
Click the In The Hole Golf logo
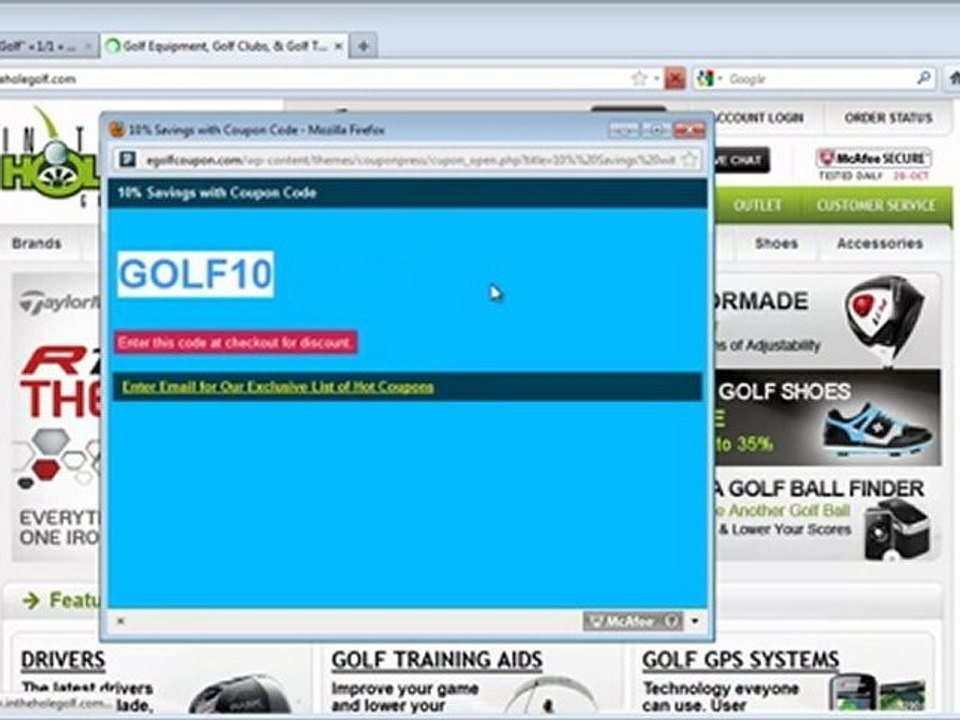pos(50,158)
